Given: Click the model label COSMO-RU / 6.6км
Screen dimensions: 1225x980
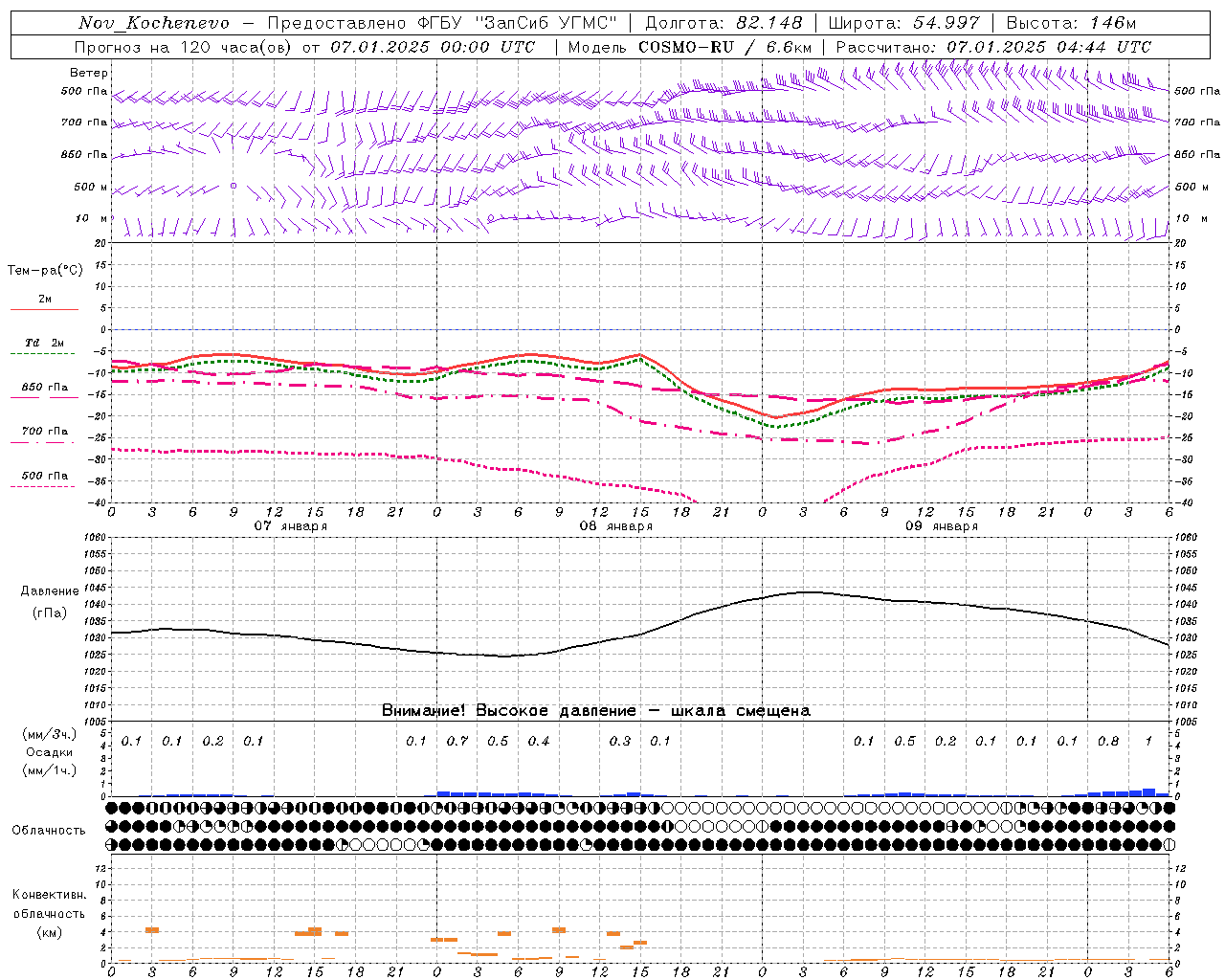Looking at the screenshot, I should pos(725,47).
